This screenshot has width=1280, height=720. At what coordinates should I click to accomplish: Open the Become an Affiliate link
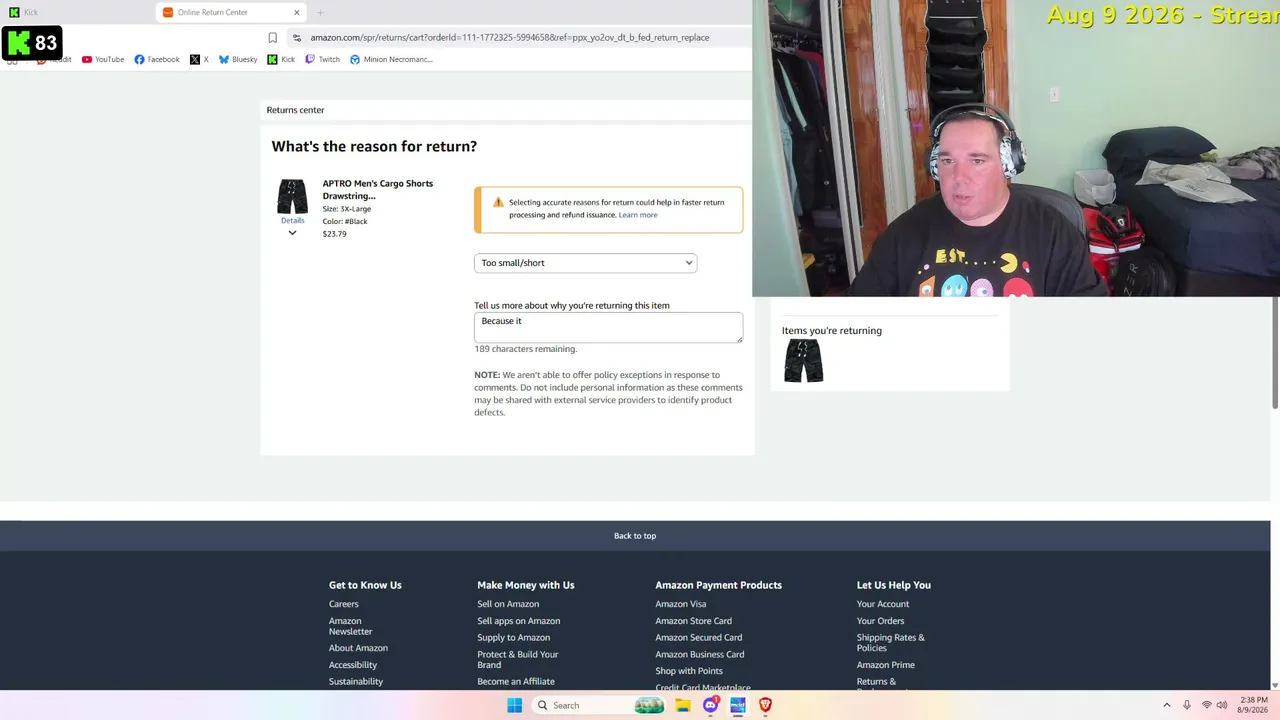click(x=515, y=682)
